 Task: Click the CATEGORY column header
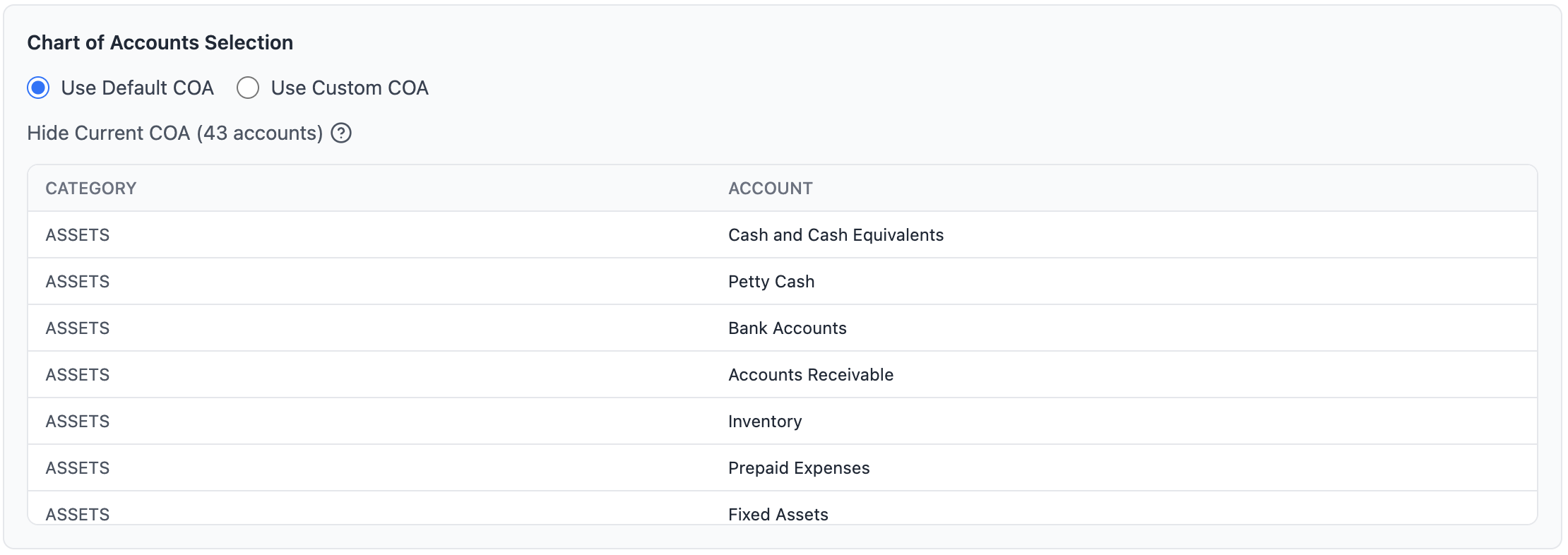pyautogui.click(x=91, y=189)
